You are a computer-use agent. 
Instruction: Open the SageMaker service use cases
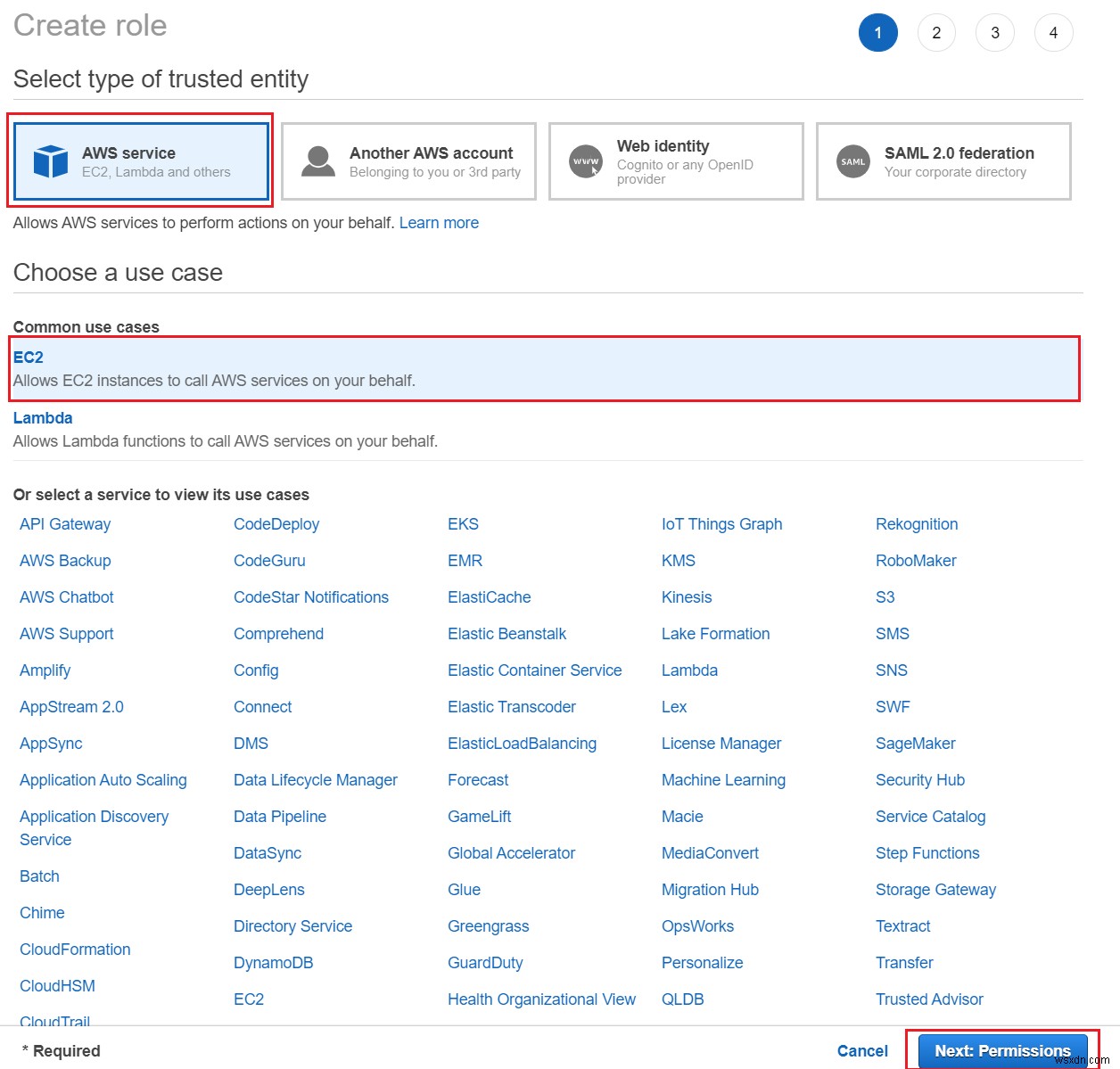(915, 743)
